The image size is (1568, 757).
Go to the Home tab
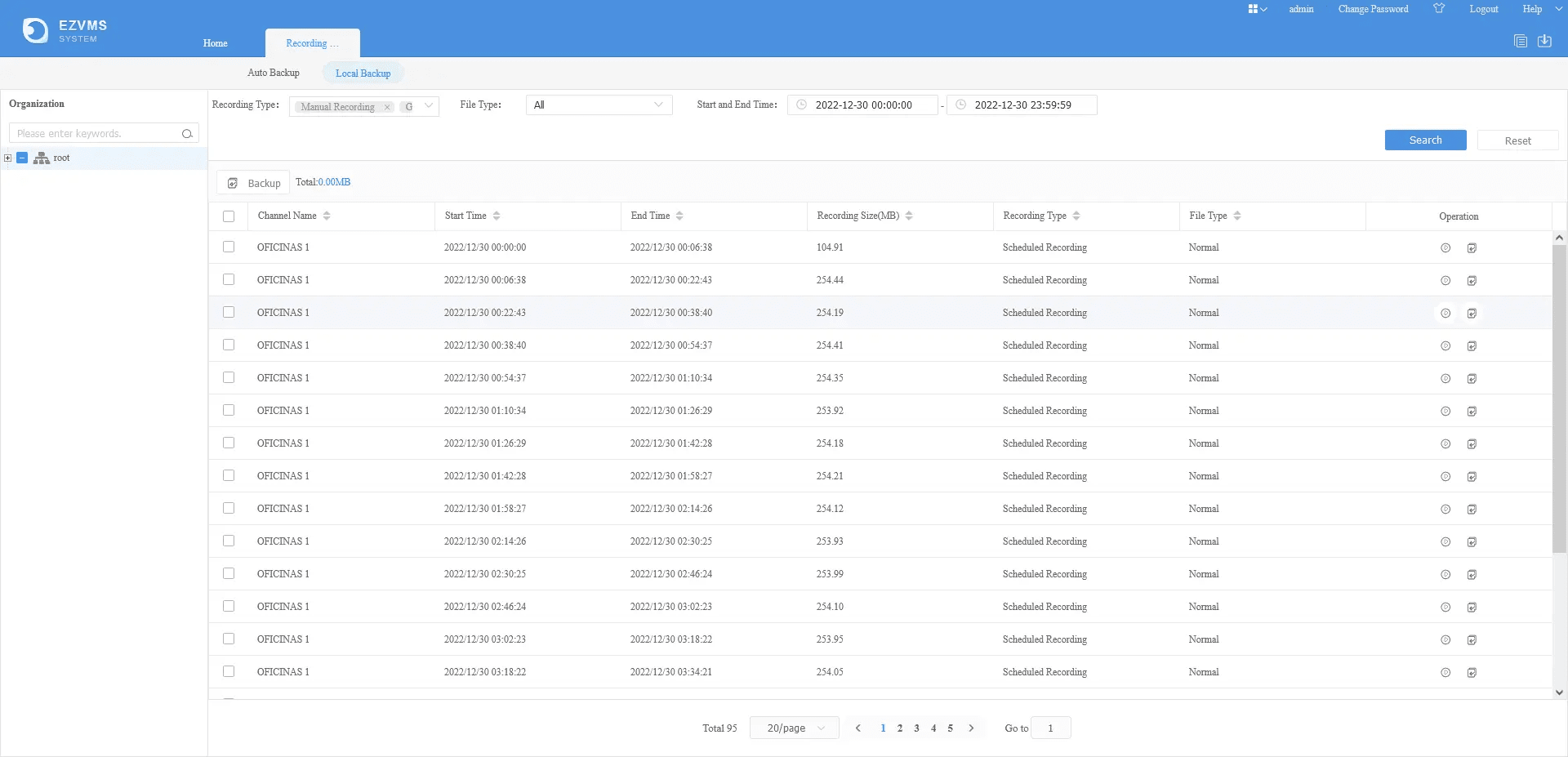(x=216, y=43)
